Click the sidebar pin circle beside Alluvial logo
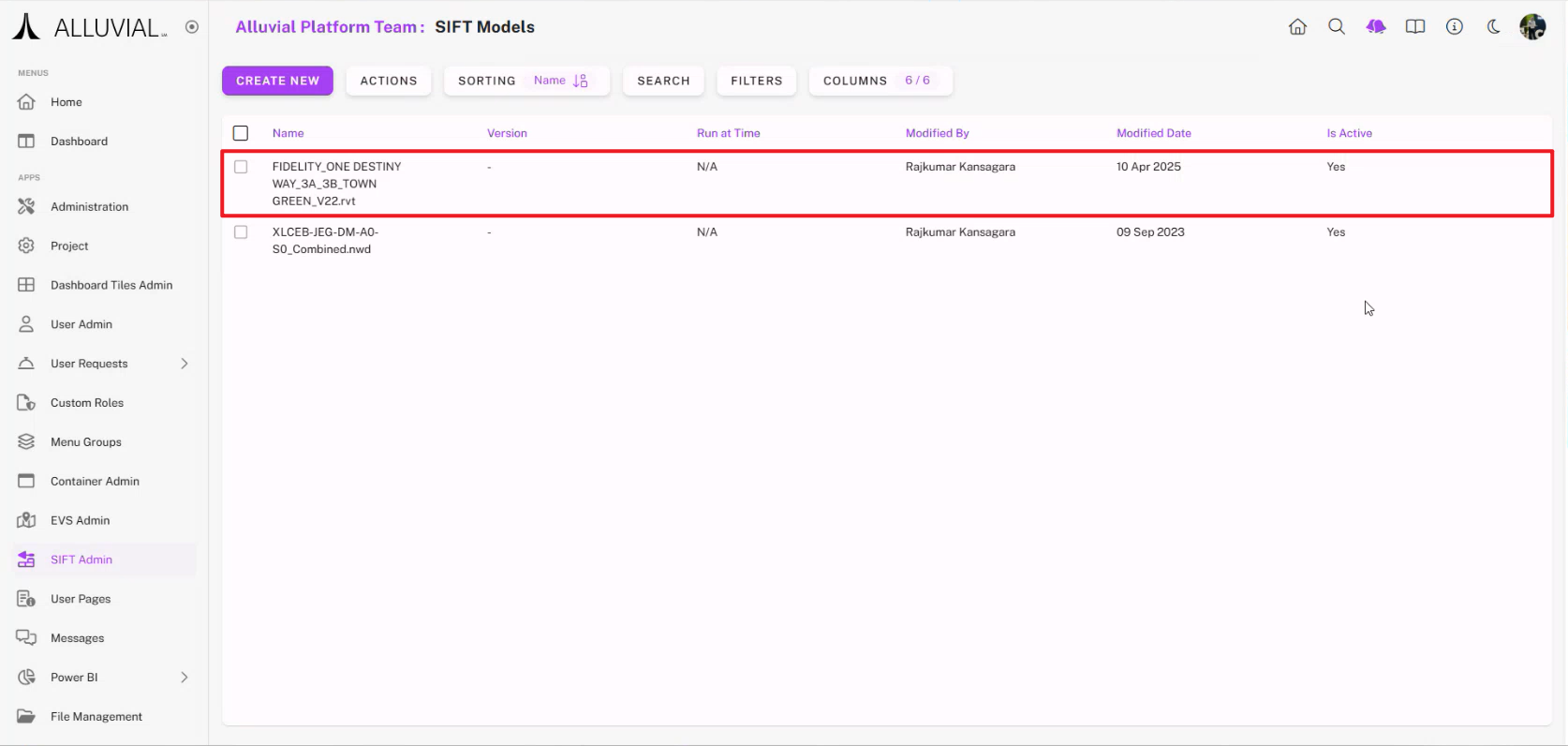 (x=192, y=27)
